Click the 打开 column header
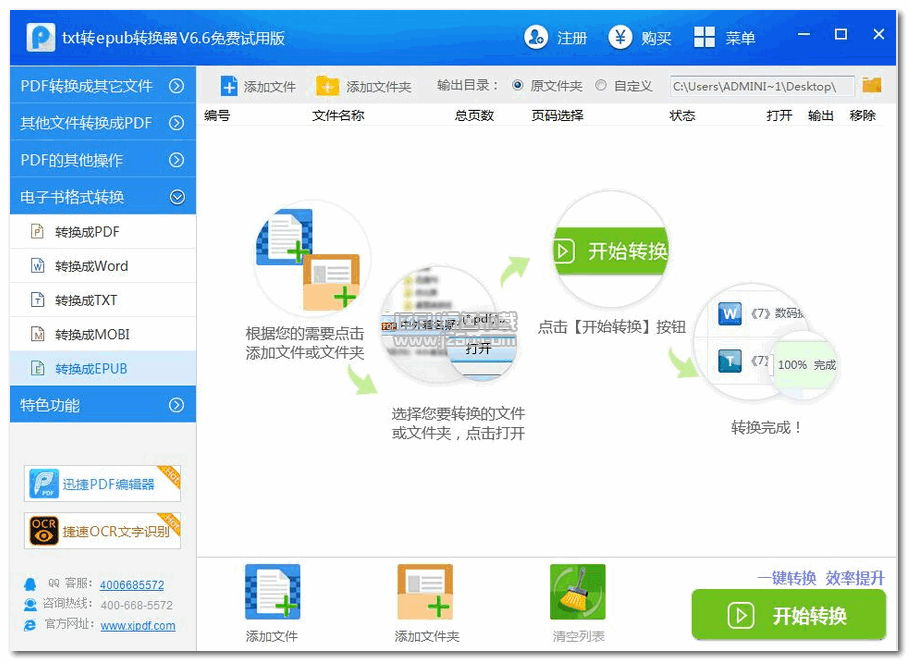This screenshot has width=909, height=662. [779, 115]
